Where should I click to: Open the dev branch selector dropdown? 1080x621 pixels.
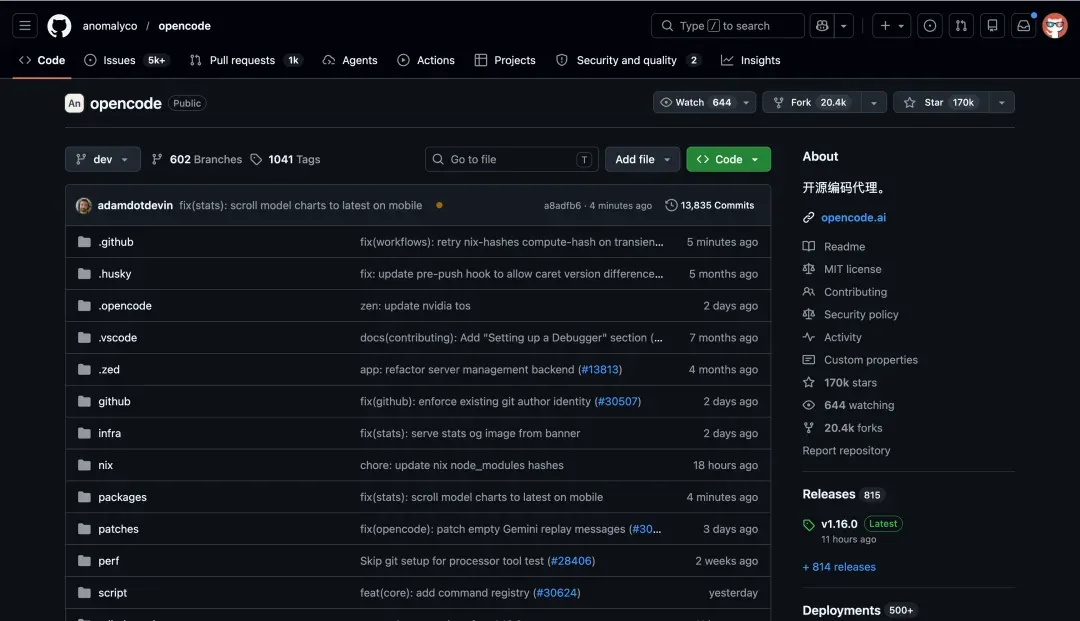[x=103, y=160]
